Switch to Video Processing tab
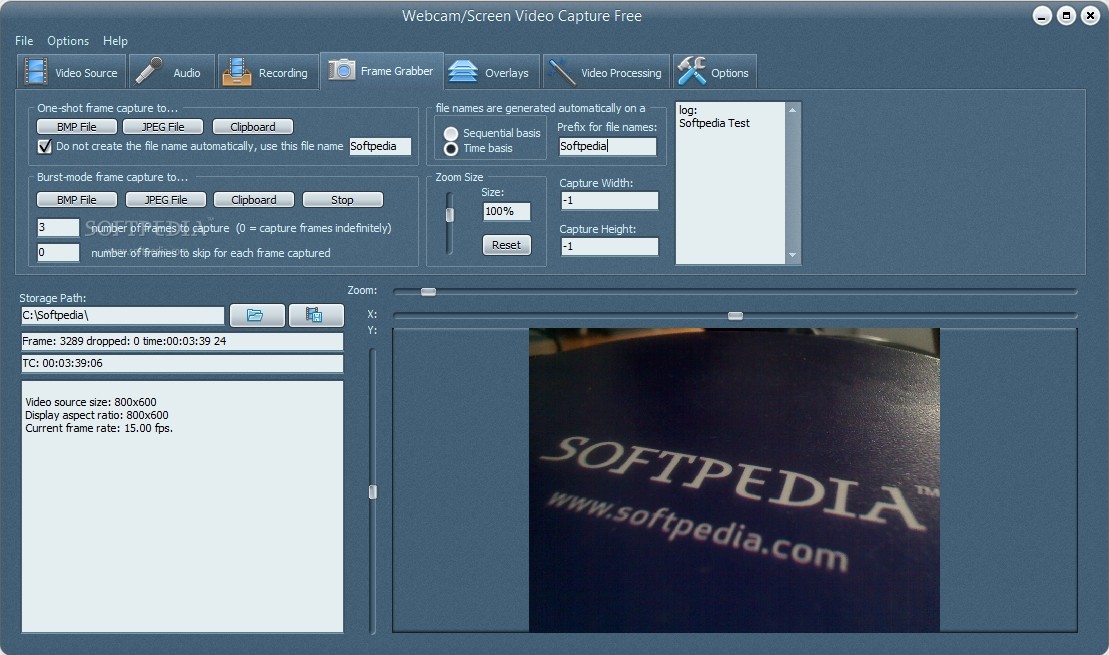Viewport: 1109px width, 655px height. pyautogui.click(x=606, y=72)
